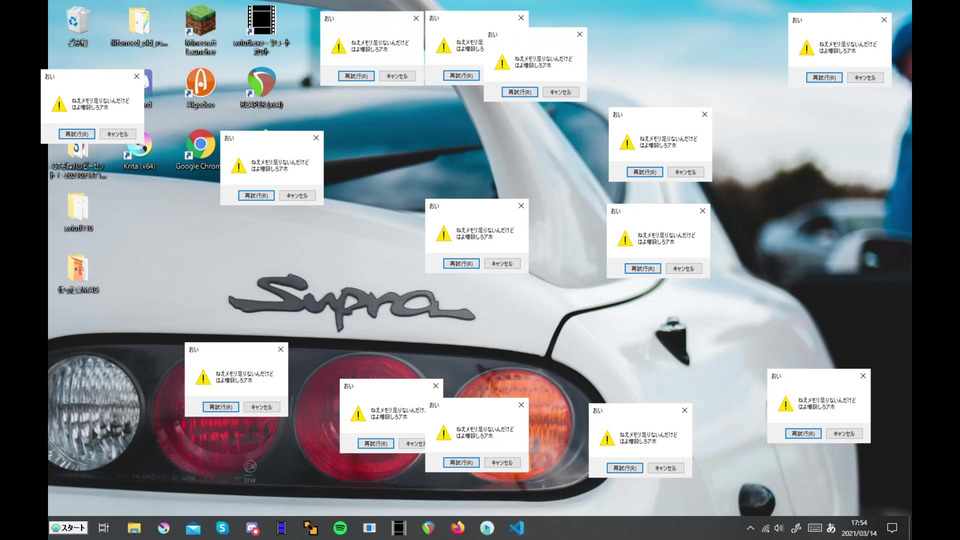Show hidden system tray icons chevron

750,528
